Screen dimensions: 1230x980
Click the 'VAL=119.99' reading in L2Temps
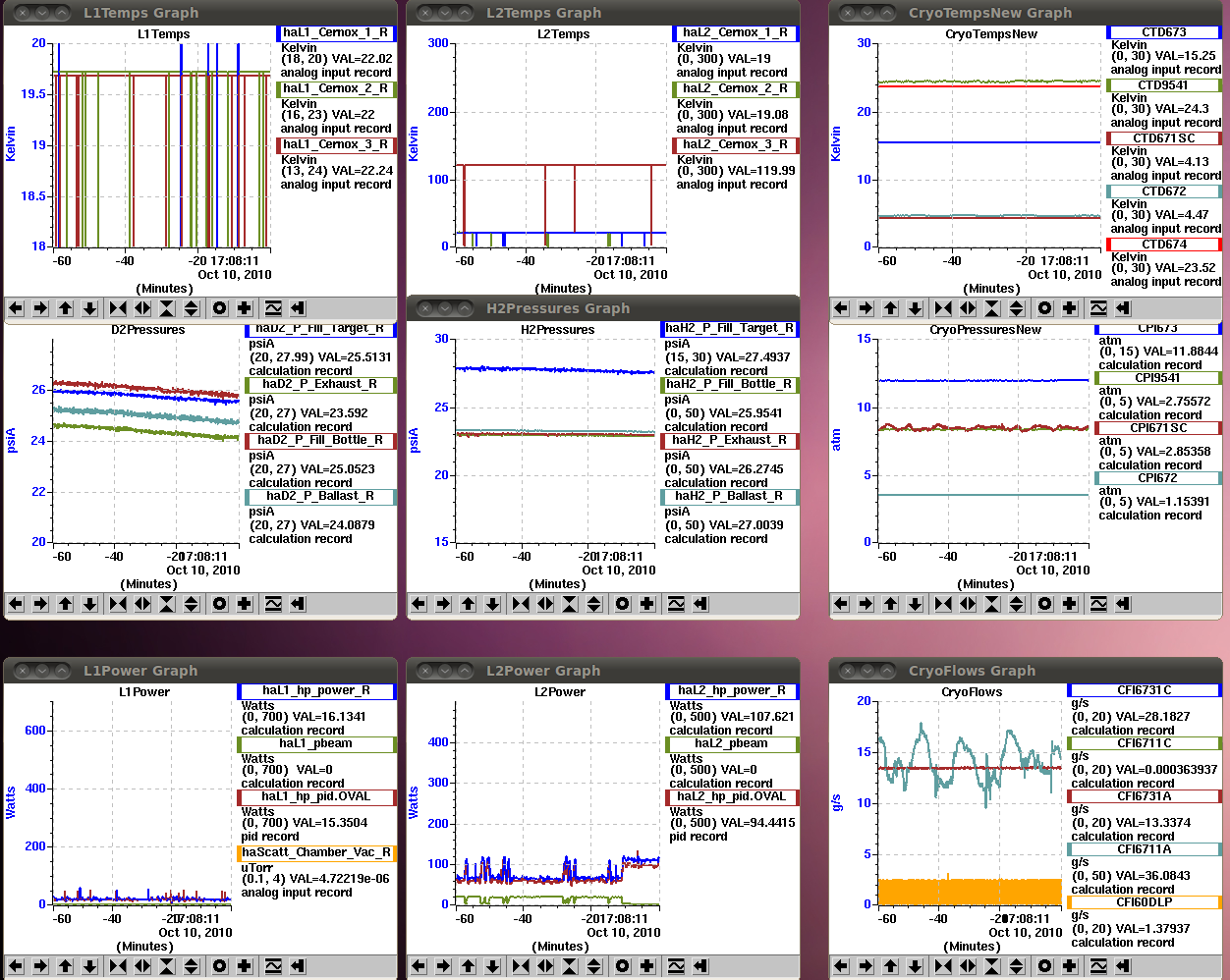pyautogui.click(x=761, y=171)
